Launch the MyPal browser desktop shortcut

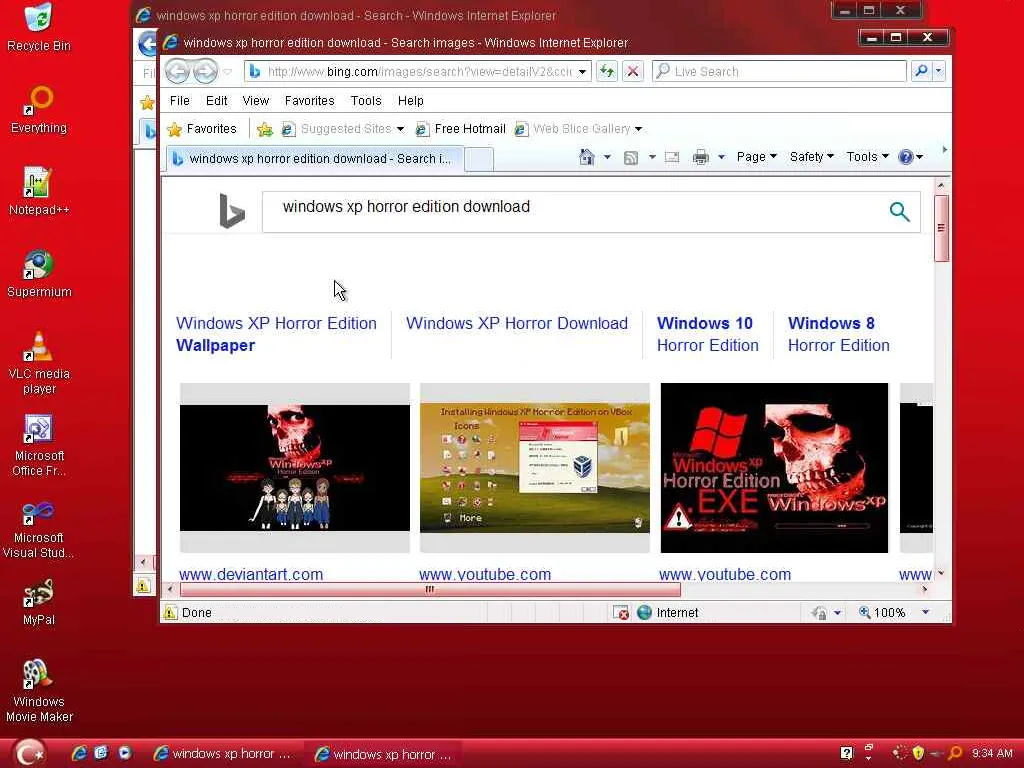coord(39,602)
